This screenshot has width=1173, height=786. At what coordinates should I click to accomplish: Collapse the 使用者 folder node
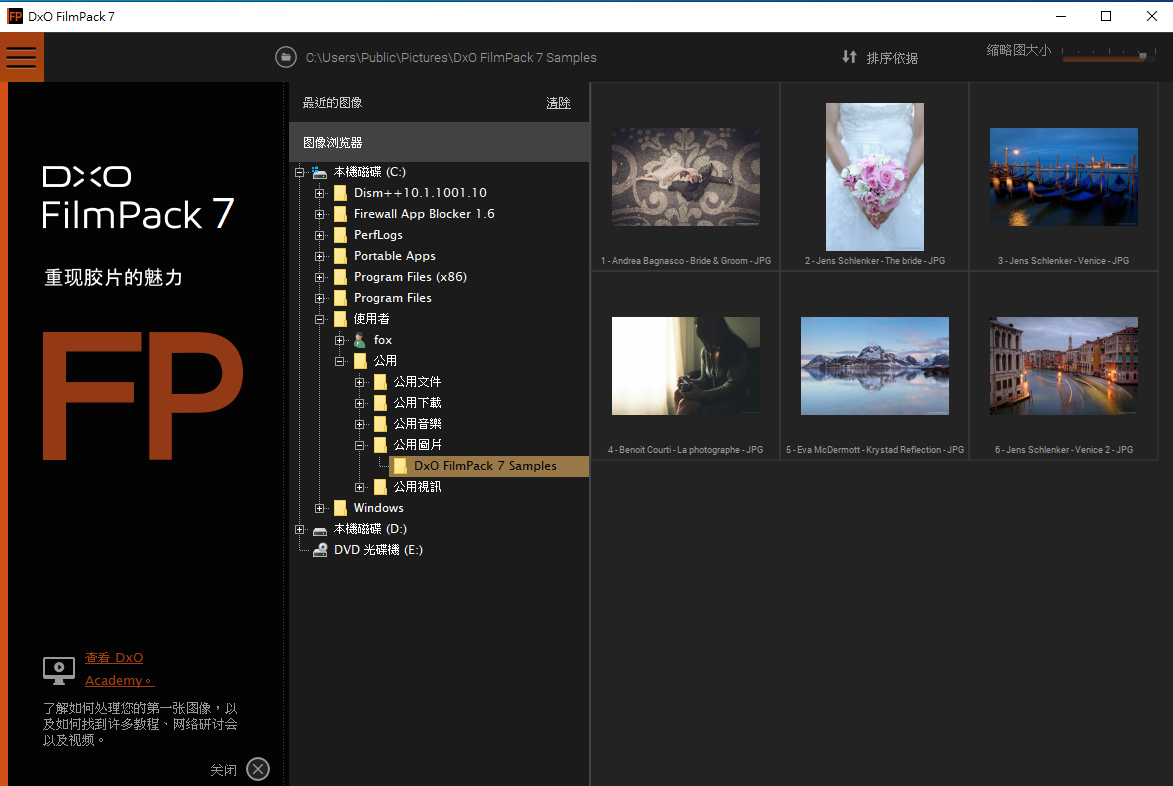tap(319, 319)
